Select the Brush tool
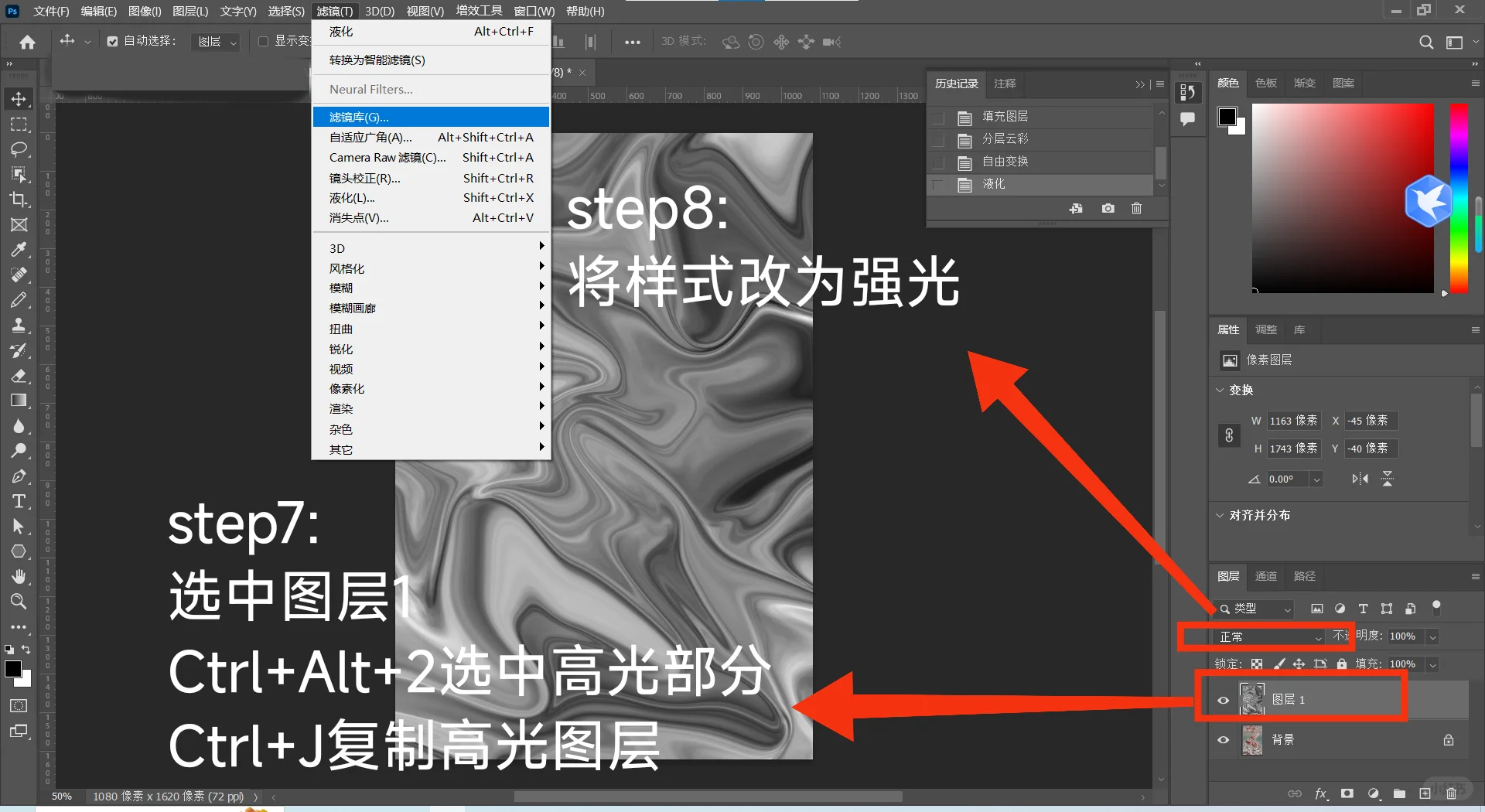Image resolution: width=1485 pixels, height=812 pixels. (19, 300)
